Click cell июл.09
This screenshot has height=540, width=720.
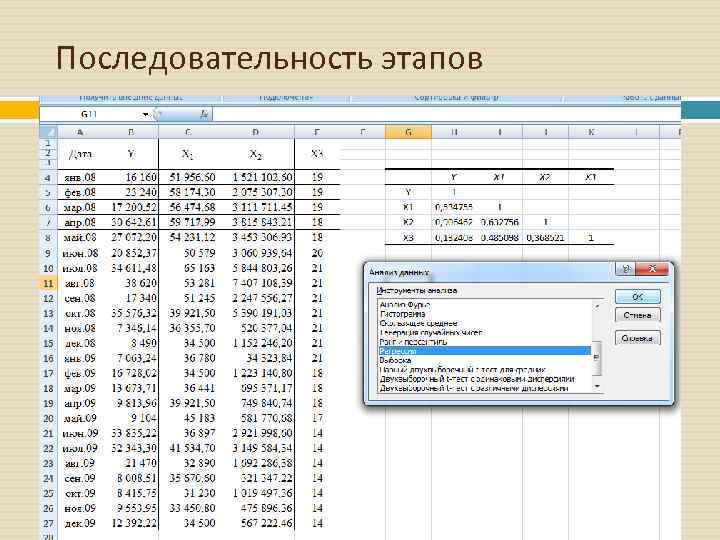coord(80,448)
